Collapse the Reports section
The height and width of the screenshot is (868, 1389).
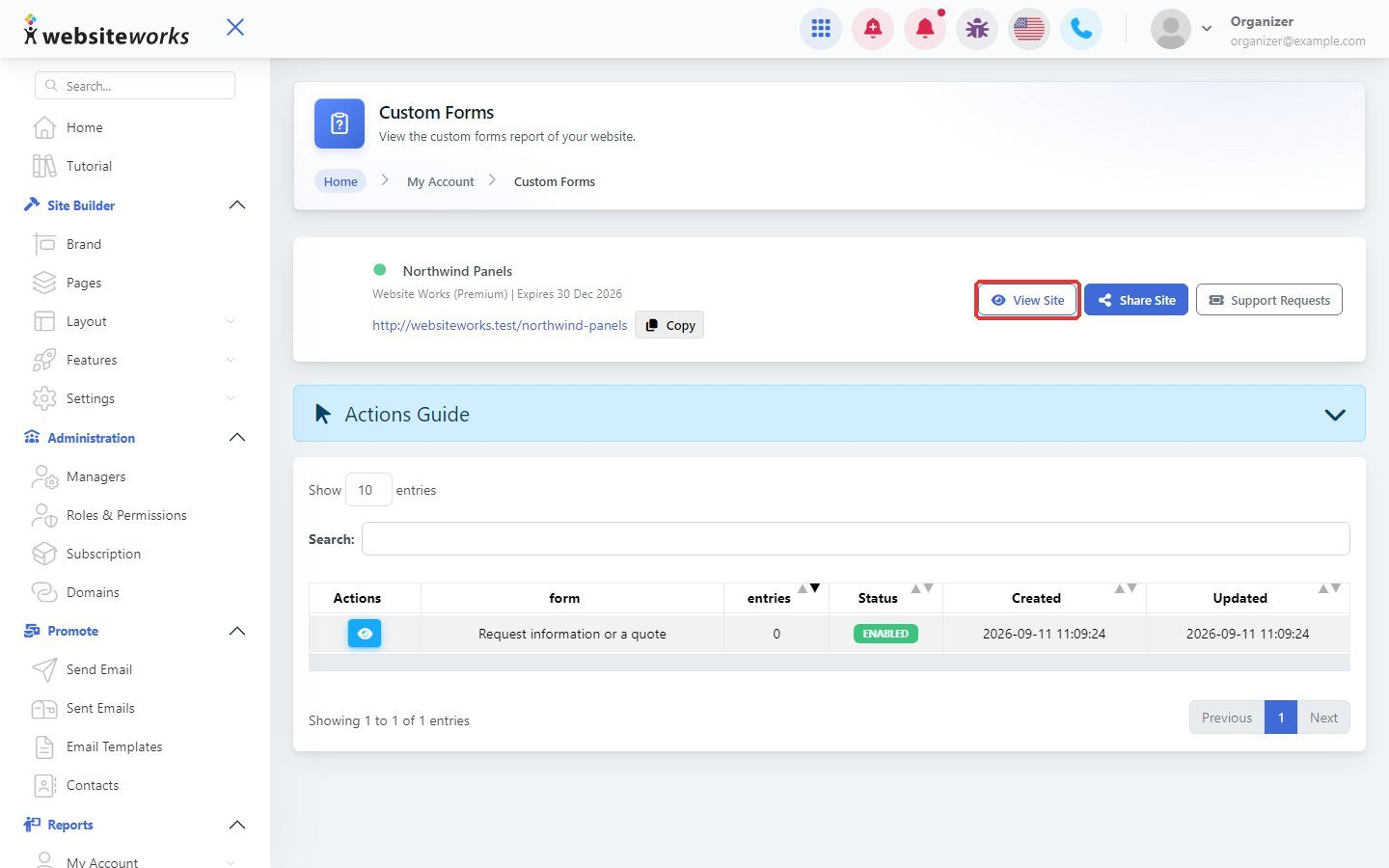[237, 825]
